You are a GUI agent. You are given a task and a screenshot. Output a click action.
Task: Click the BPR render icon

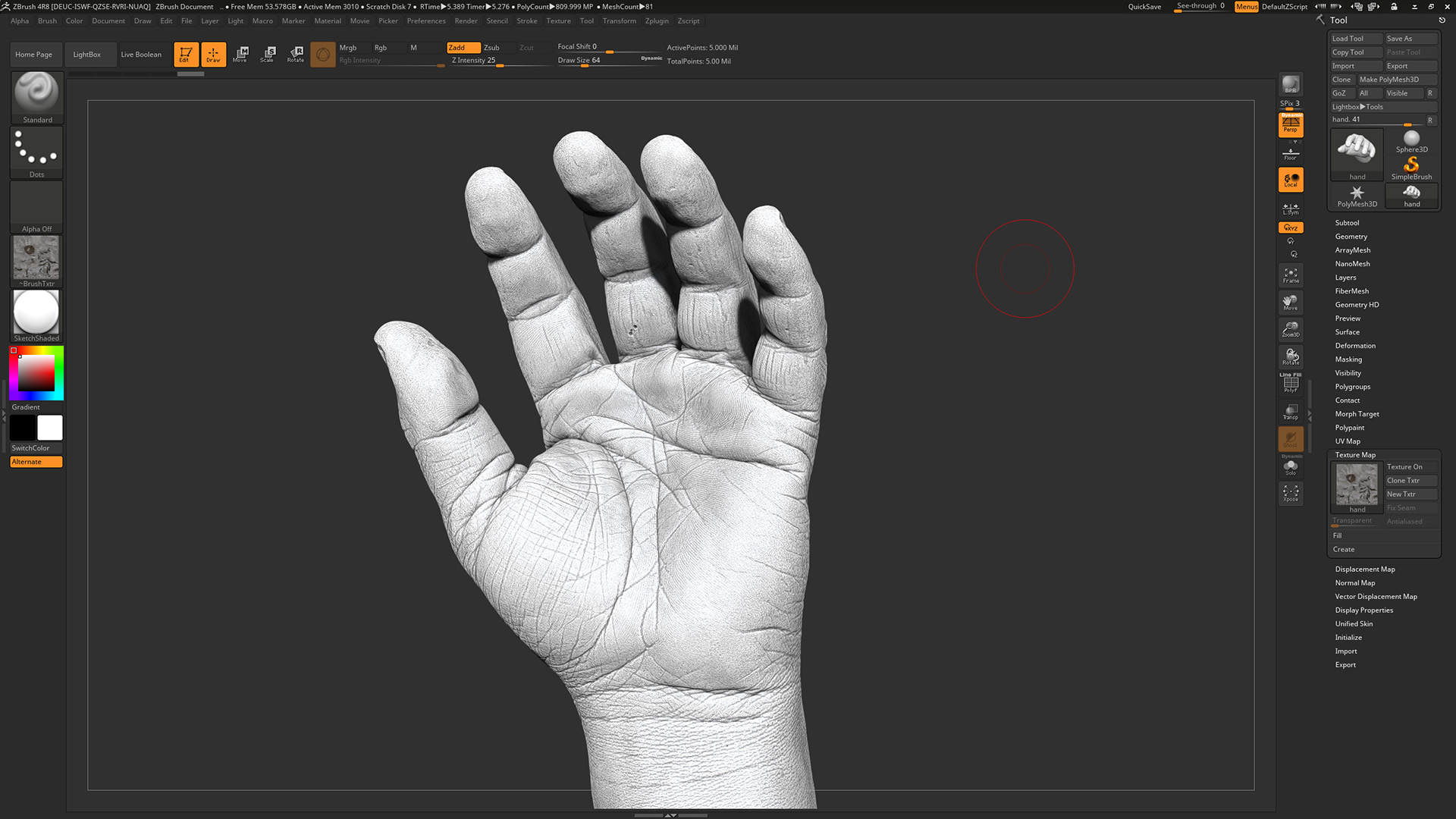[1290, 84]
